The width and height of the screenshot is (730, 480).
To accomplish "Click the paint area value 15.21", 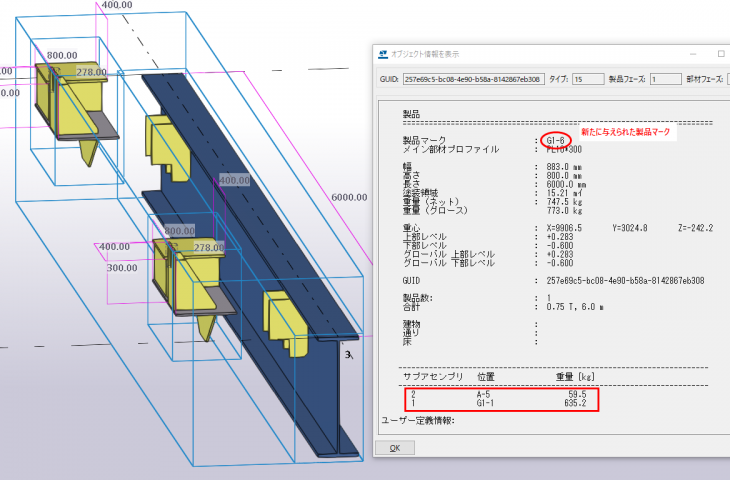I will point(564,193).
